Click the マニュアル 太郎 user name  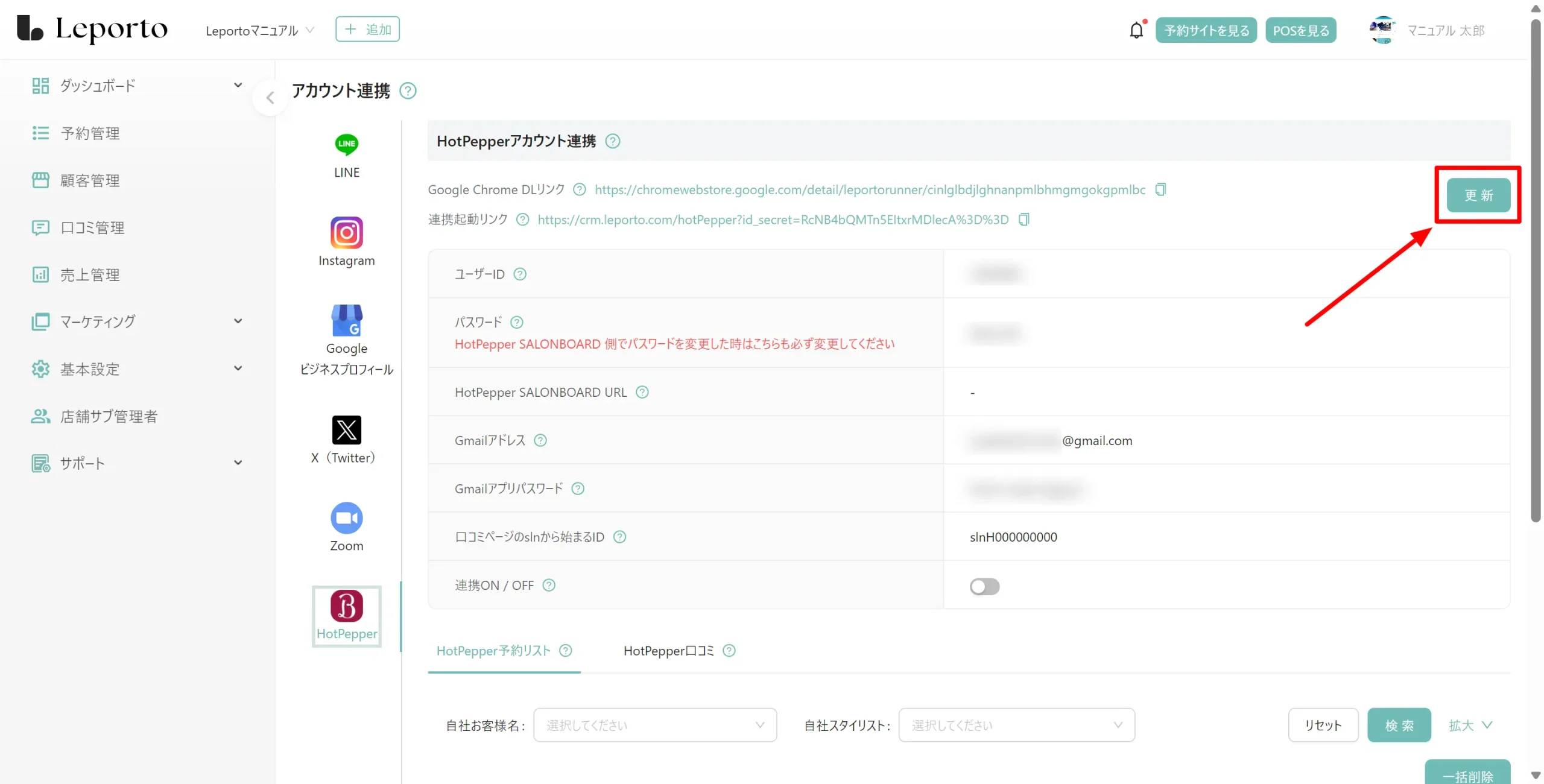pyautogui.click(x=1446, y=30)
